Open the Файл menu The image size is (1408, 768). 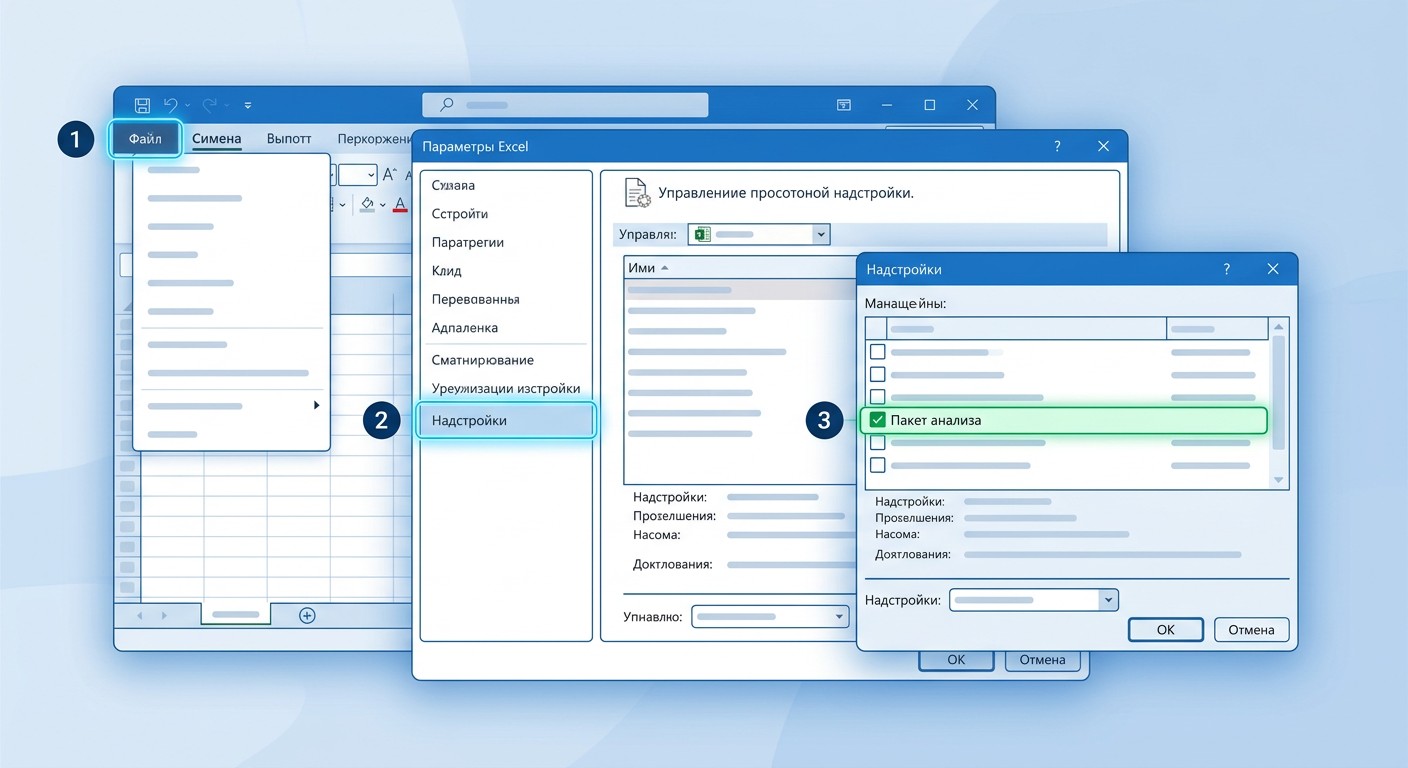[145, 139]
